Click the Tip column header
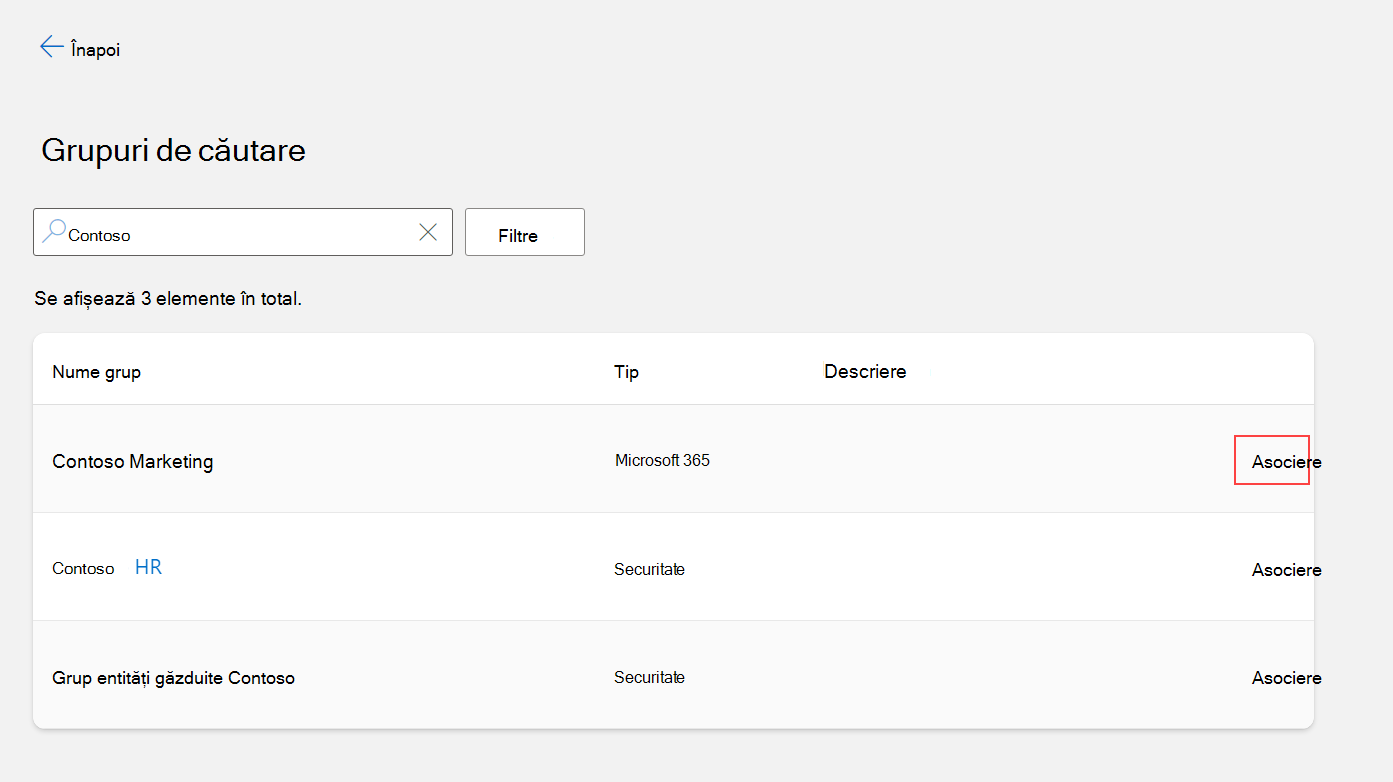Screen dimensions: 1393x782 coord(626,372)
